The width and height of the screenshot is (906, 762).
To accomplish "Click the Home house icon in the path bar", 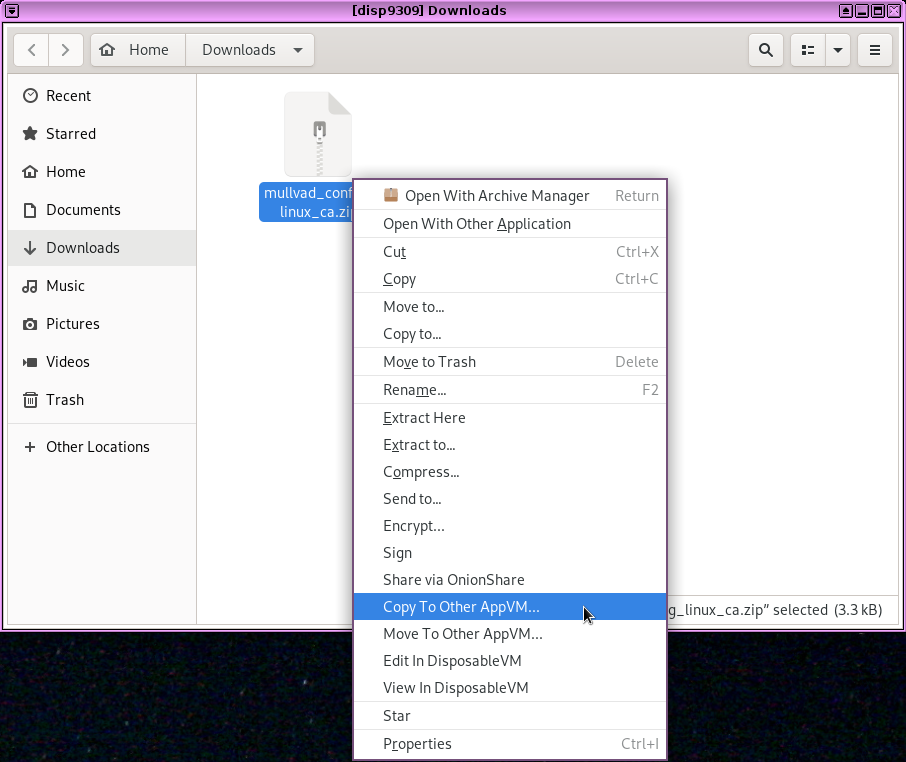I will [107, 50].
